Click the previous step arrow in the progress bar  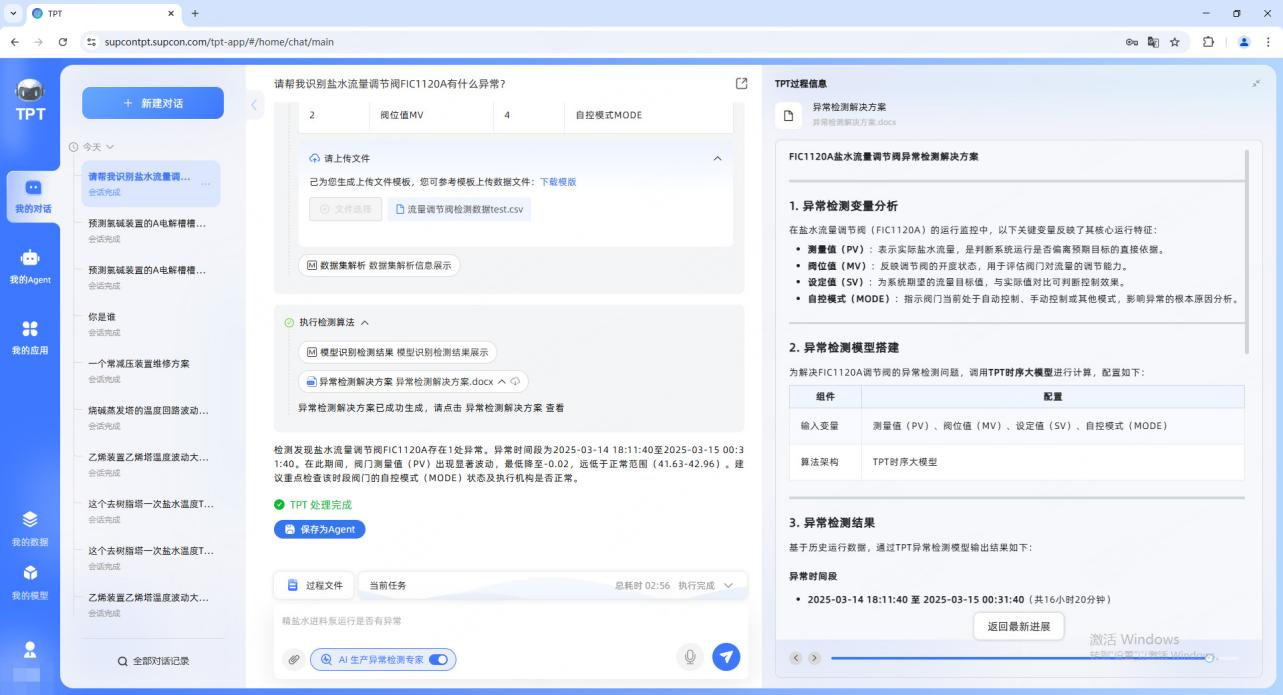tap(796, 658)
